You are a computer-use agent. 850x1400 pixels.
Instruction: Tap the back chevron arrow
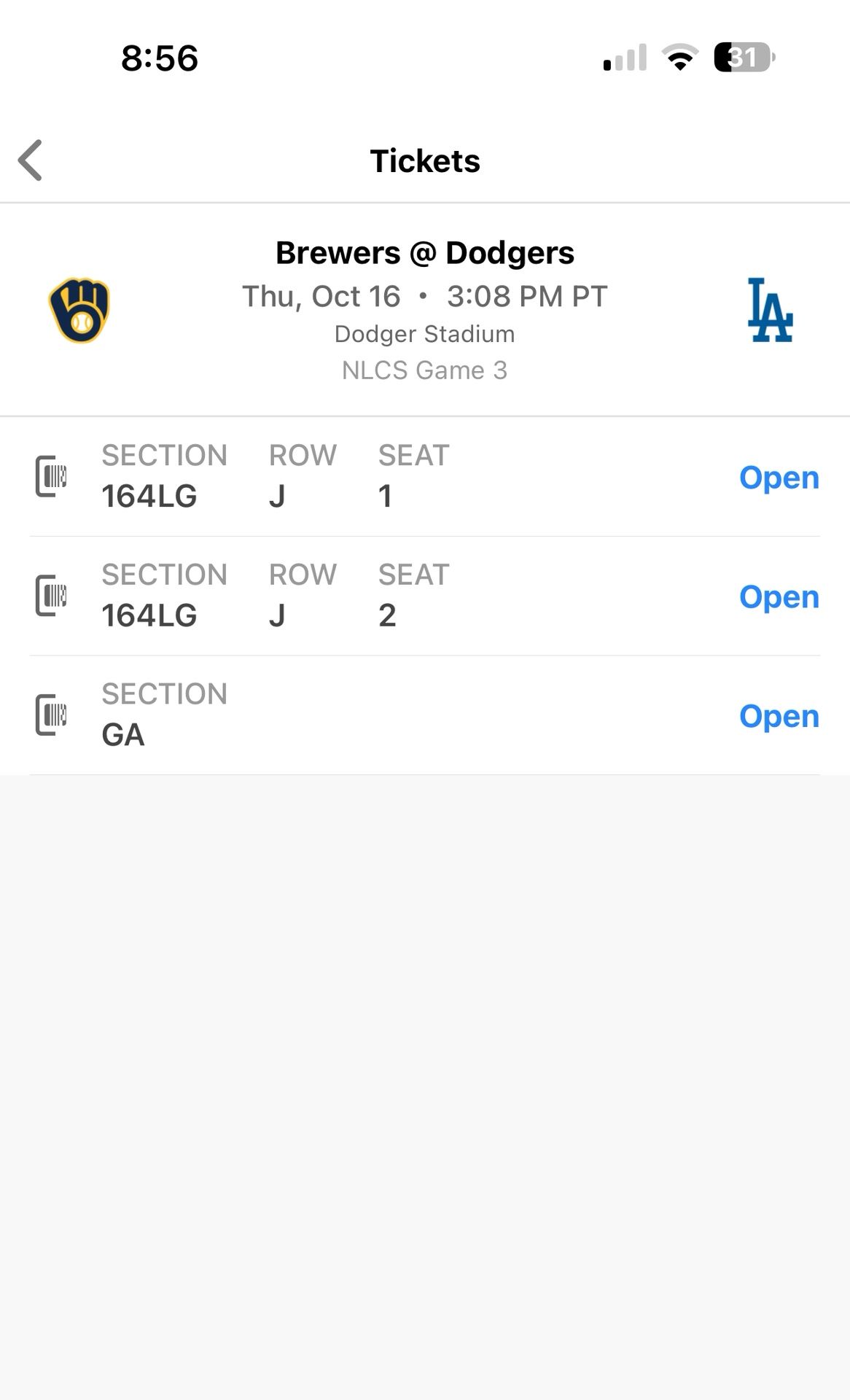31,160
